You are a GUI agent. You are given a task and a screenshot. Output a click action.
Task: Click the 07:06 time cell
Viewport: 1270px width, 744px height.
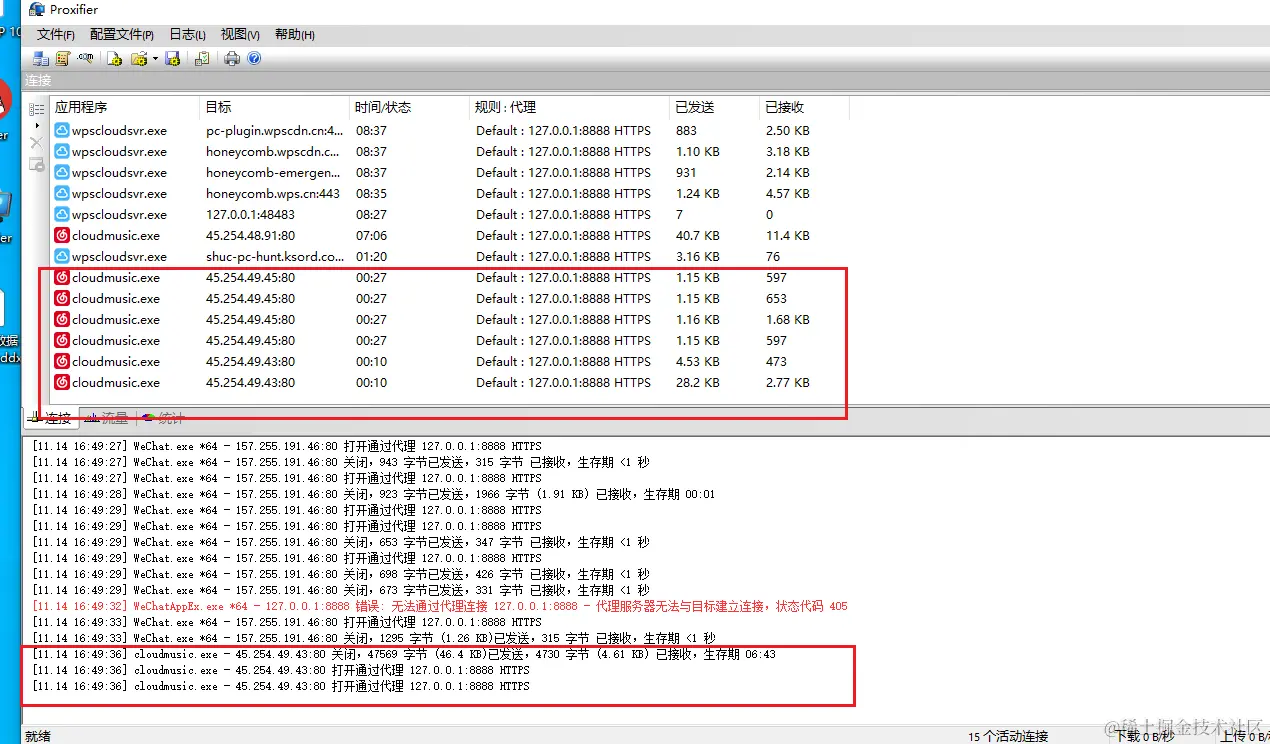pyautogui.click(x=371, y=236)
